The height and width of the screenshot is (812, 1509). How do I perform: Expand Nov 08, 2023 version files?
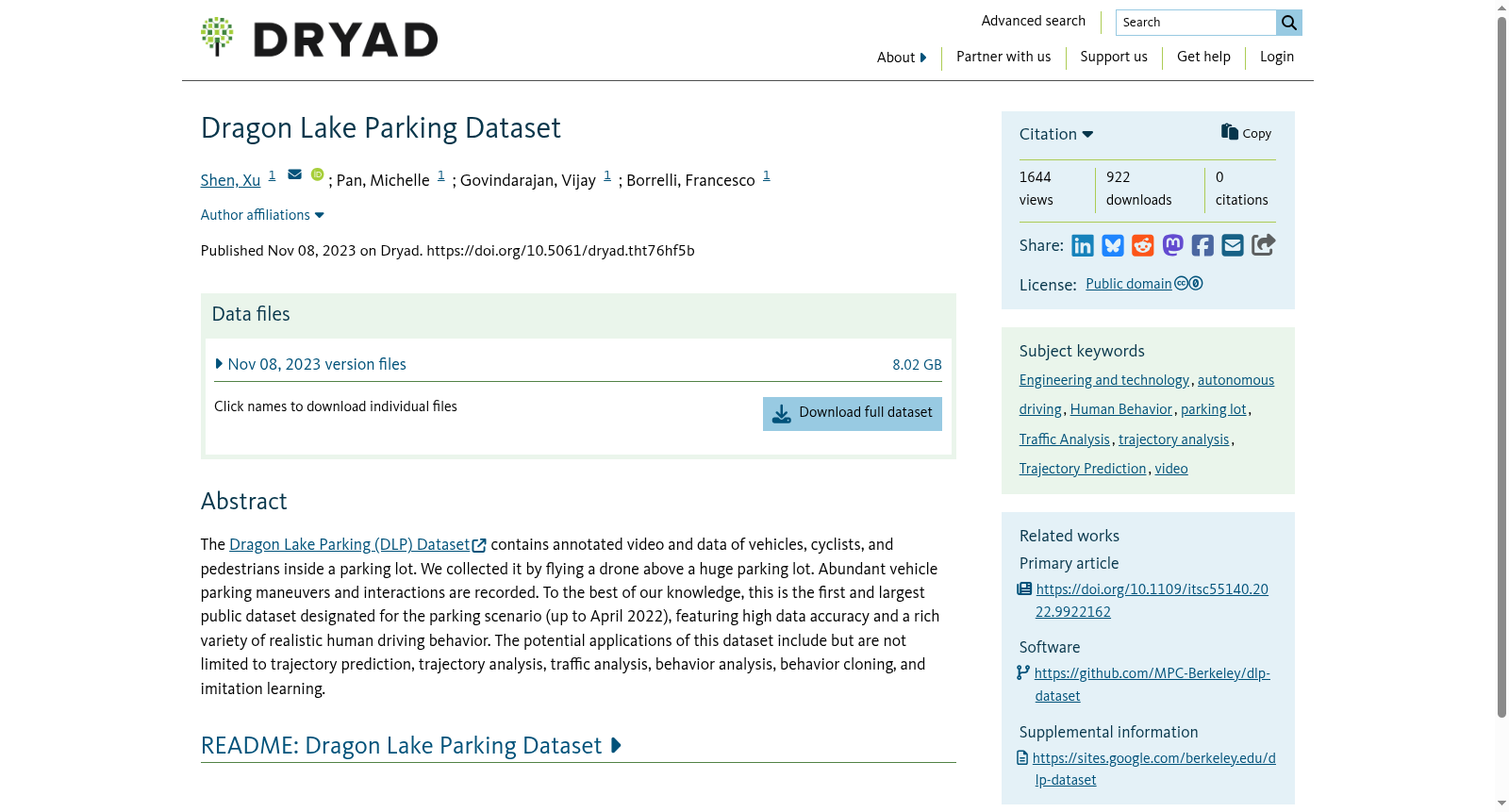(x=311, y=364)
